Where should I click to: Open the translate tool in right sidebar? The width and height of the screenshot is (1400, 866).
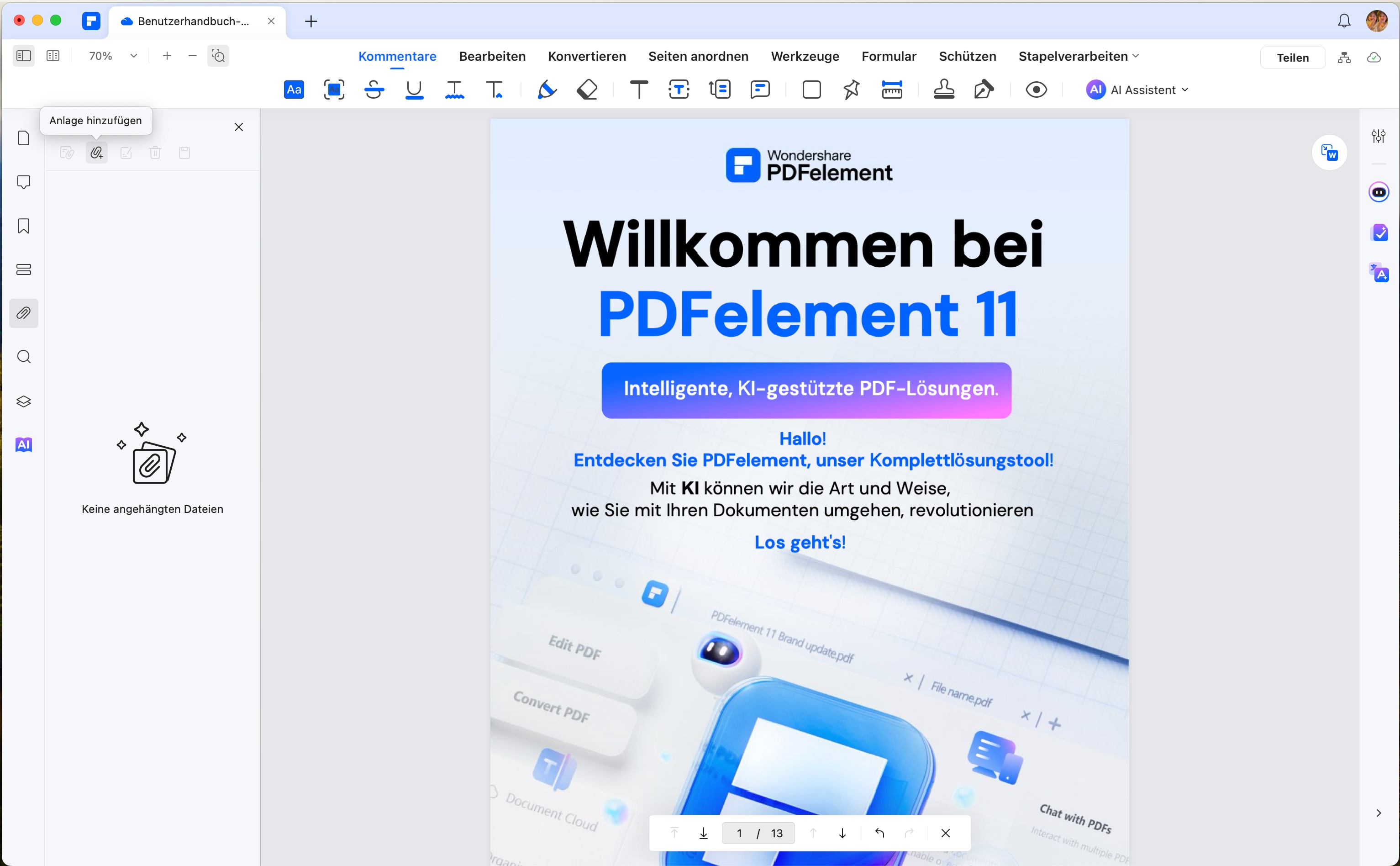click(x=1379, y=273)
